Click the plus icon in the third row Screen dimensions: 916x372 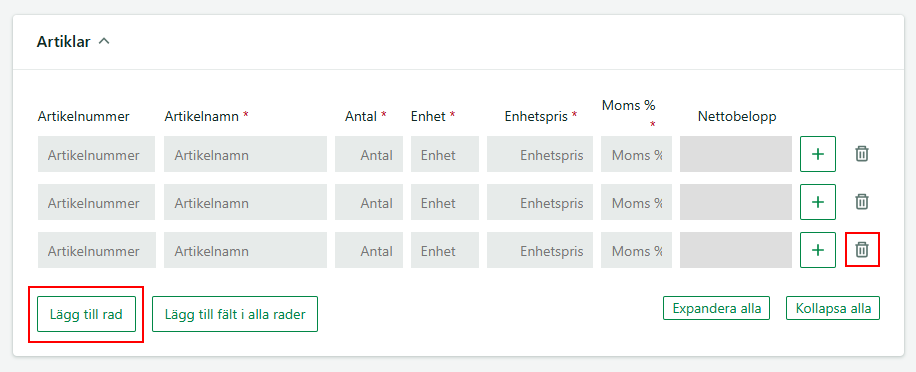(818, 250)
